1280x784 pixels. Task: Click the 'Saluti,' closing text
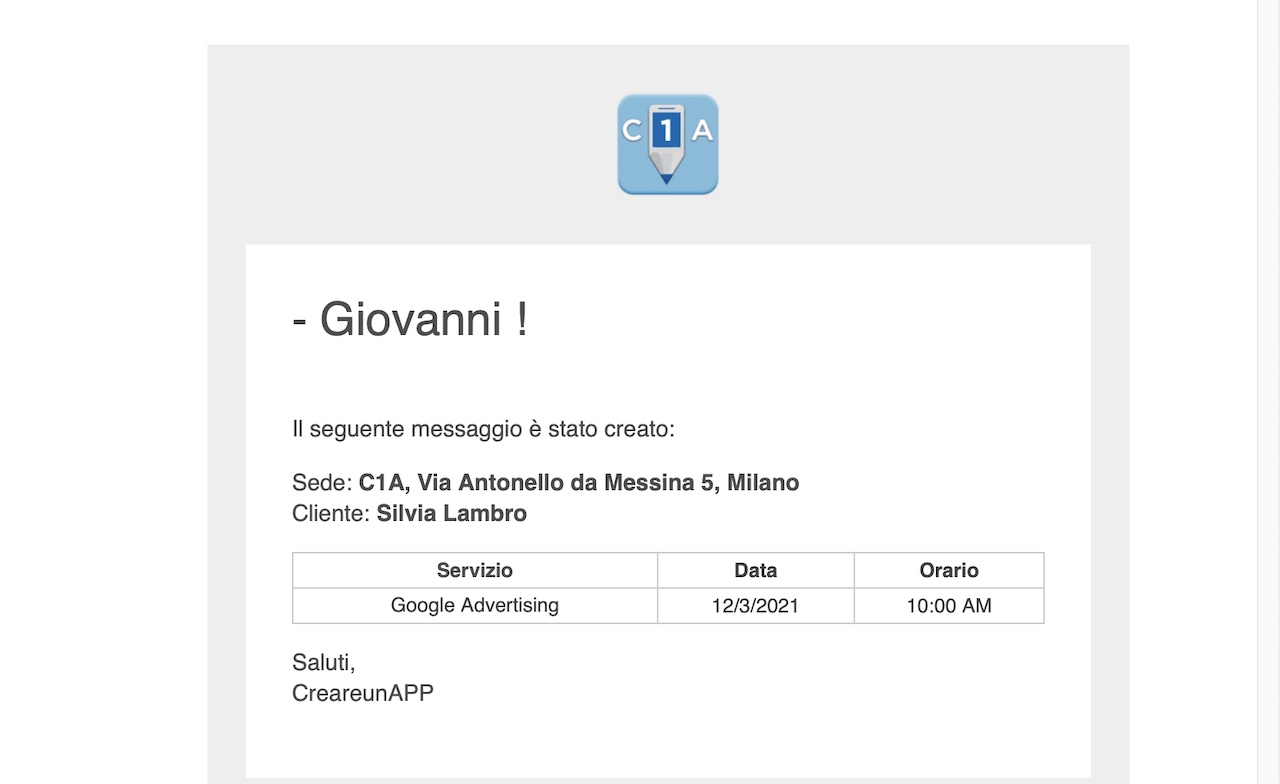323,662
